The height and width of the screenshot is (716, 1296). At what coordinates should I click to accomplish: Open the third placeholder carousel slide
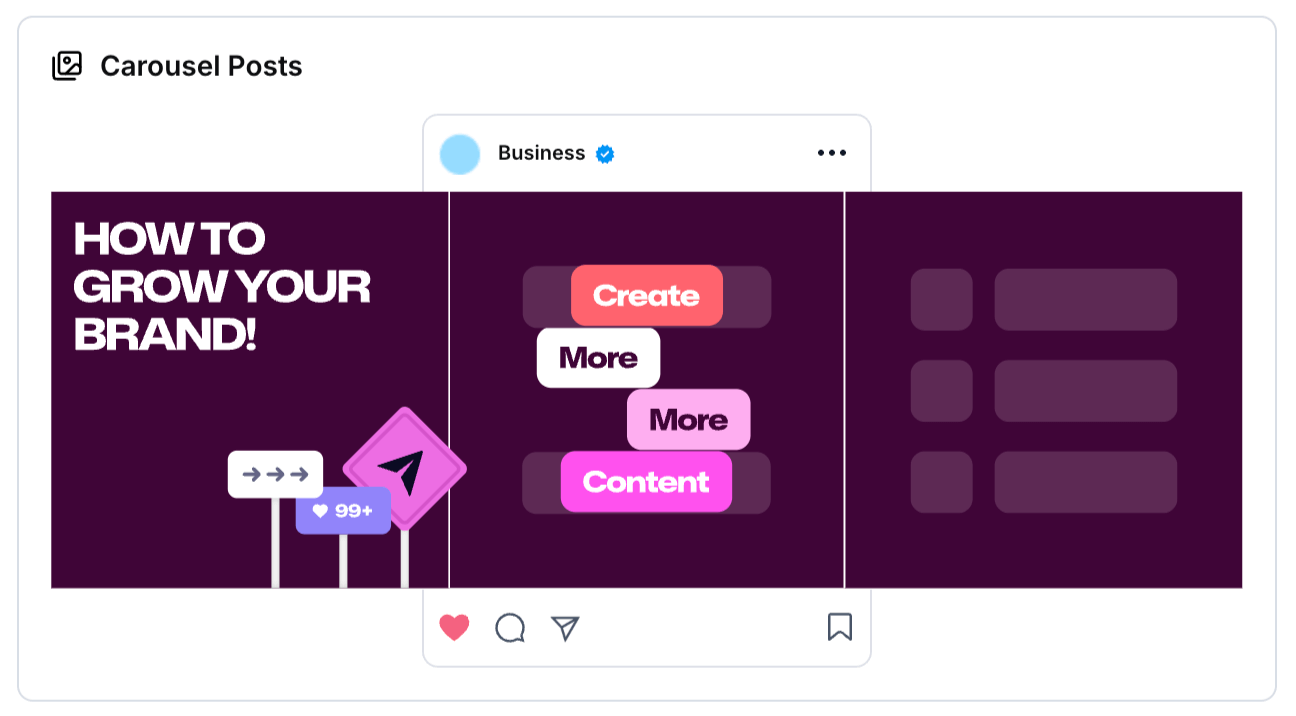coord(1044,390)
